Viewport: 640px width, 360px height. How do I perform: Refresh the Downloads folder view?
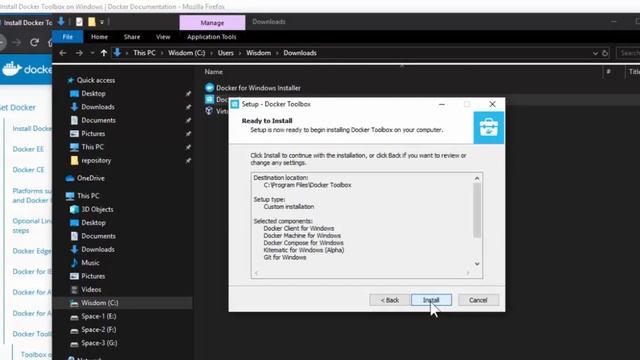pos(605,53)
